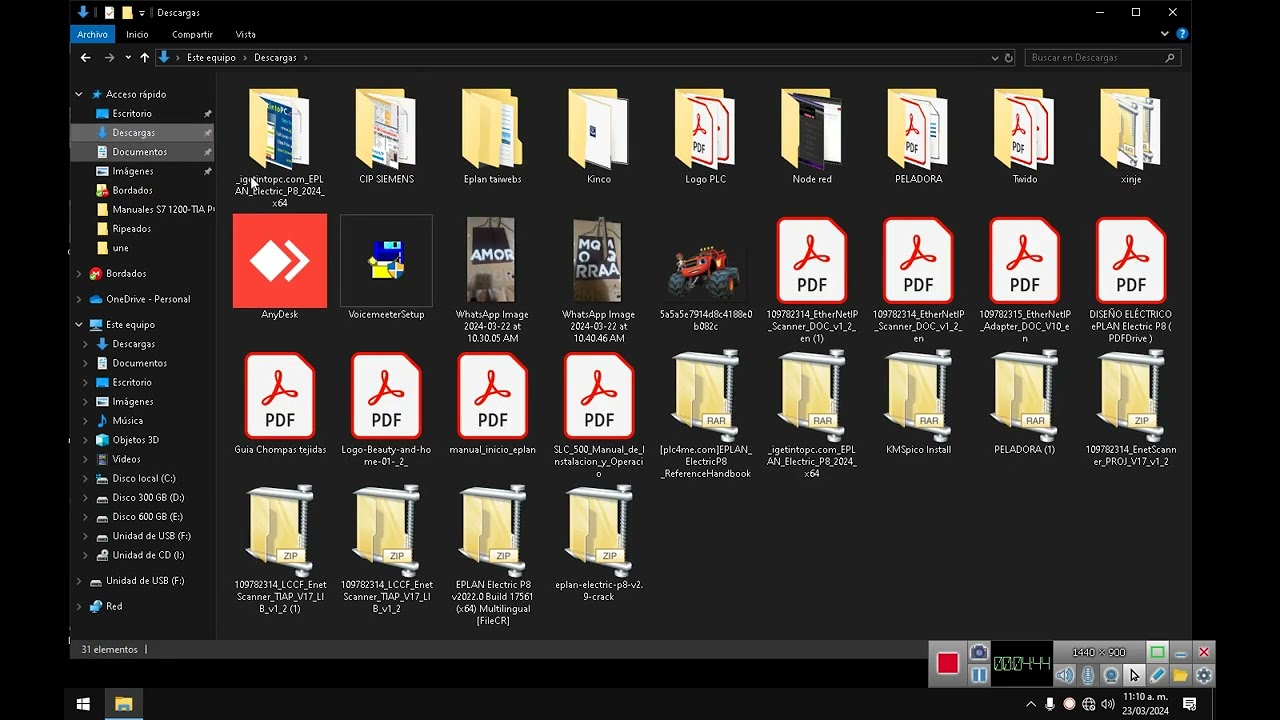Go up one folder level

[145, 58]
